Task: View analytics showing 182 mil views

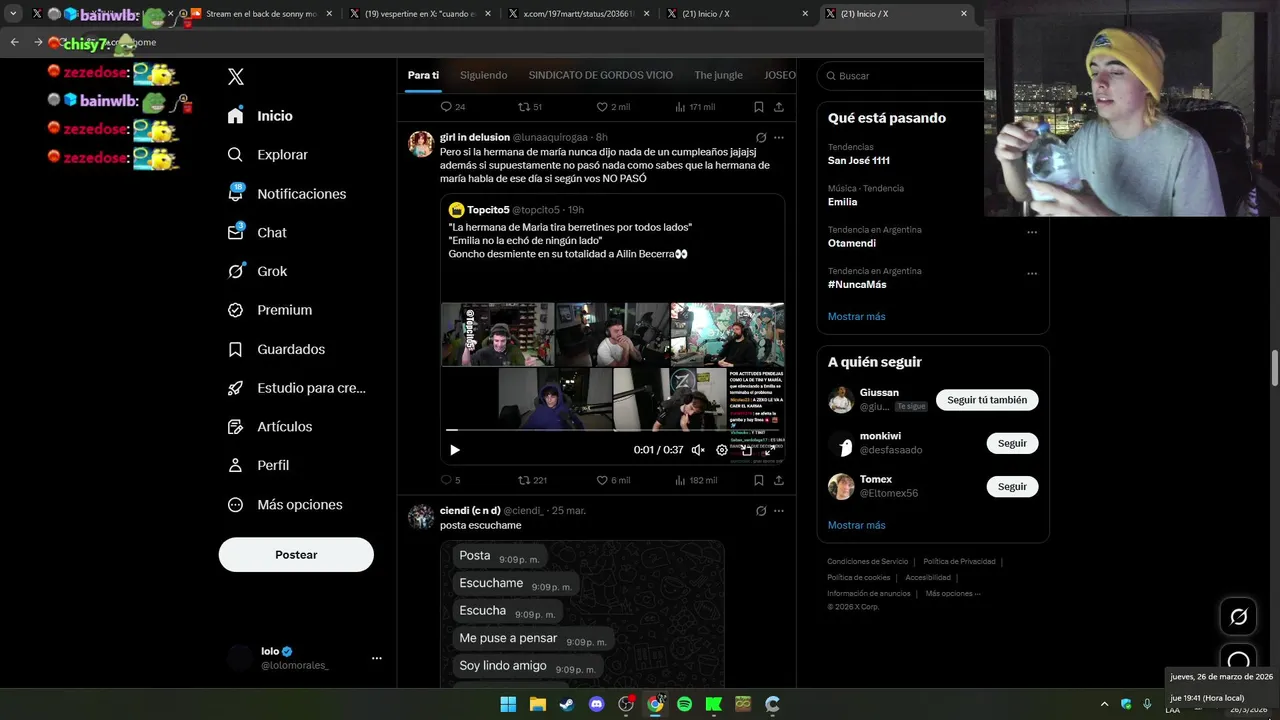Action: click(696, 481)
